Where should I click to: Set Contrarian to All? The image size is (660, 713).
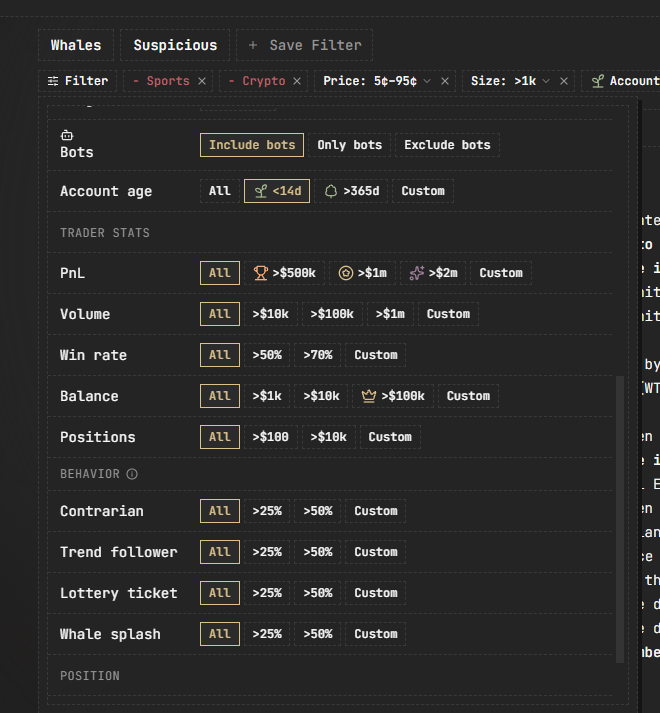pos(220,511)
